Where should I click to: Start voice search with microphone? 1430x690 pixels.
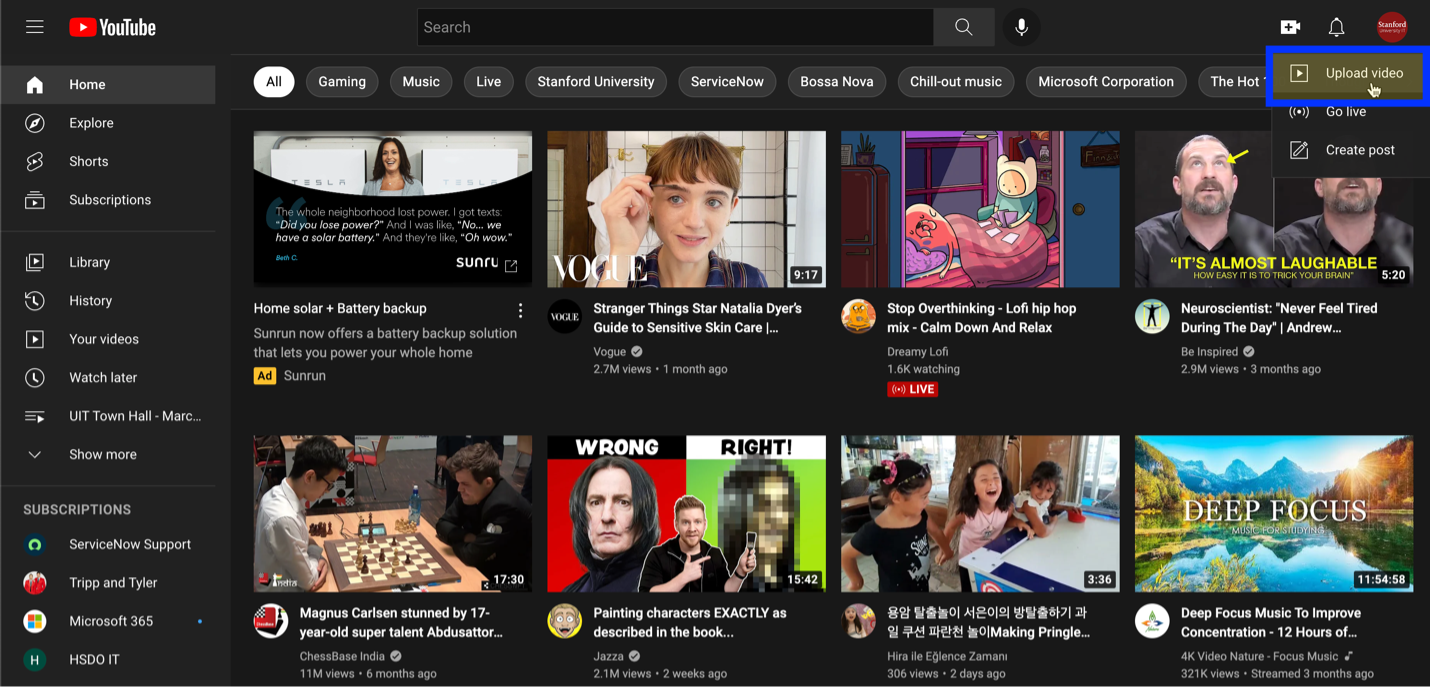coord(1021,27)
